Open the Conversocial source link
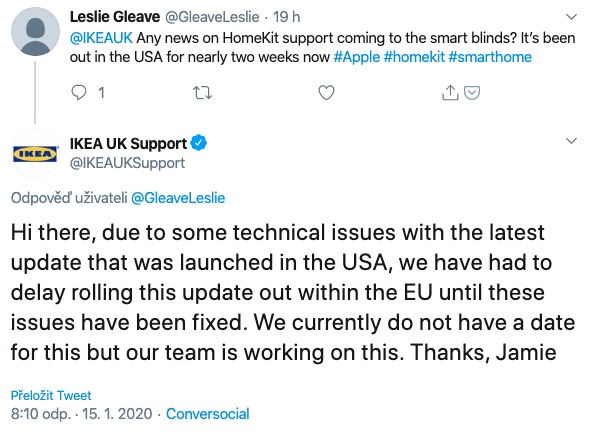The width and height of the screenshot is (590, 436). (208, 414)
